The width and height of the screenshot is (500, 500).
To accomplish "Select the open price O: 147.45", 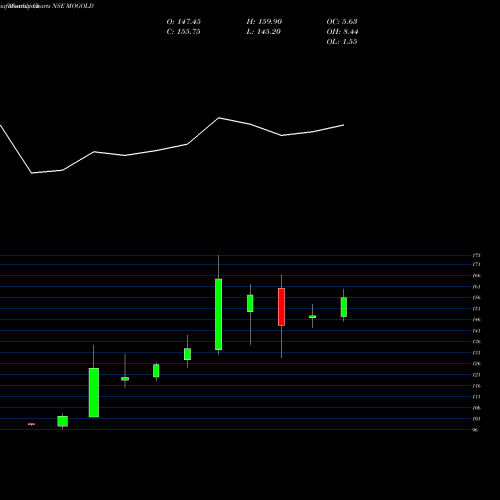I will click(x=184, y=22).
